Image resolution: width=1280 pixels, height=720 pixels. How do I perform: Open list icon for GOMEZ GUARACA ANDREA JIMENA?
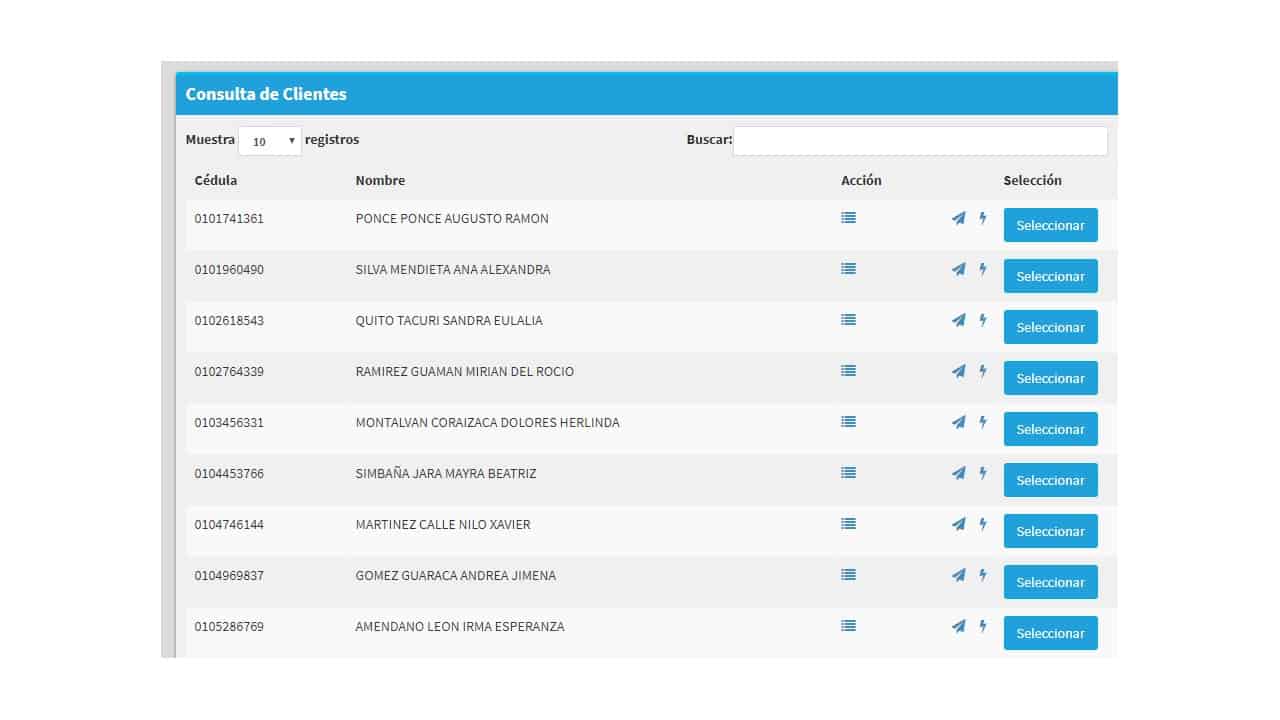[x=848, y=574]
